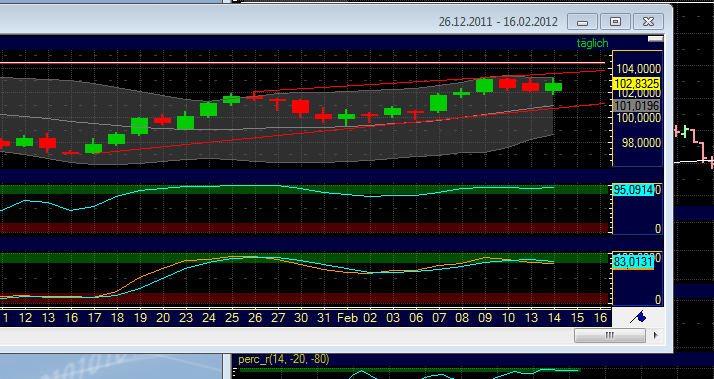Click date 16 at the axis end
The height and width of the screenshot is (379, 714).
[601, 318]
